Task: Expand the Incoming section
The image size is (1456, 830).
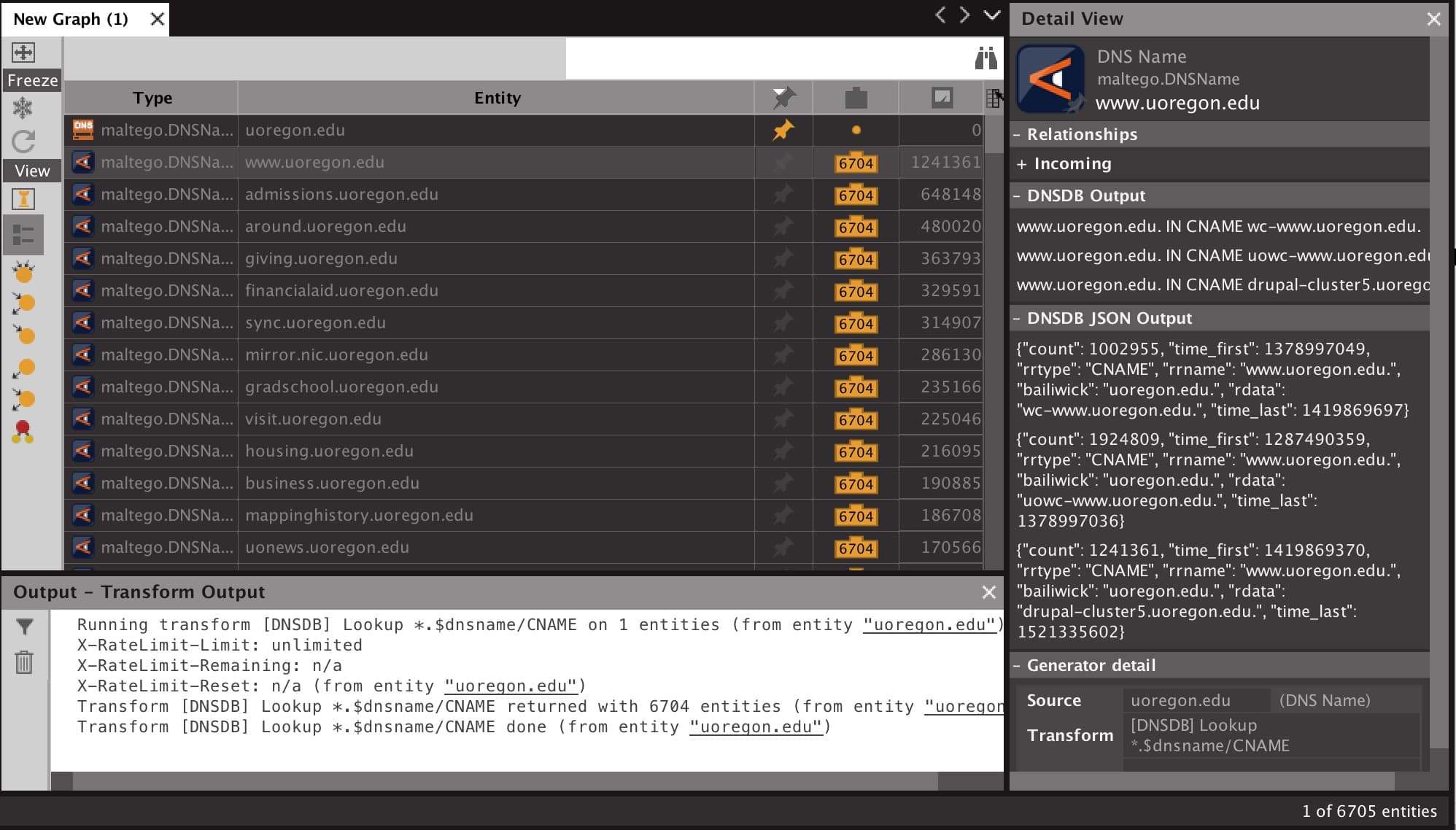Action: pyautogui.click(x=1021, y=164)
